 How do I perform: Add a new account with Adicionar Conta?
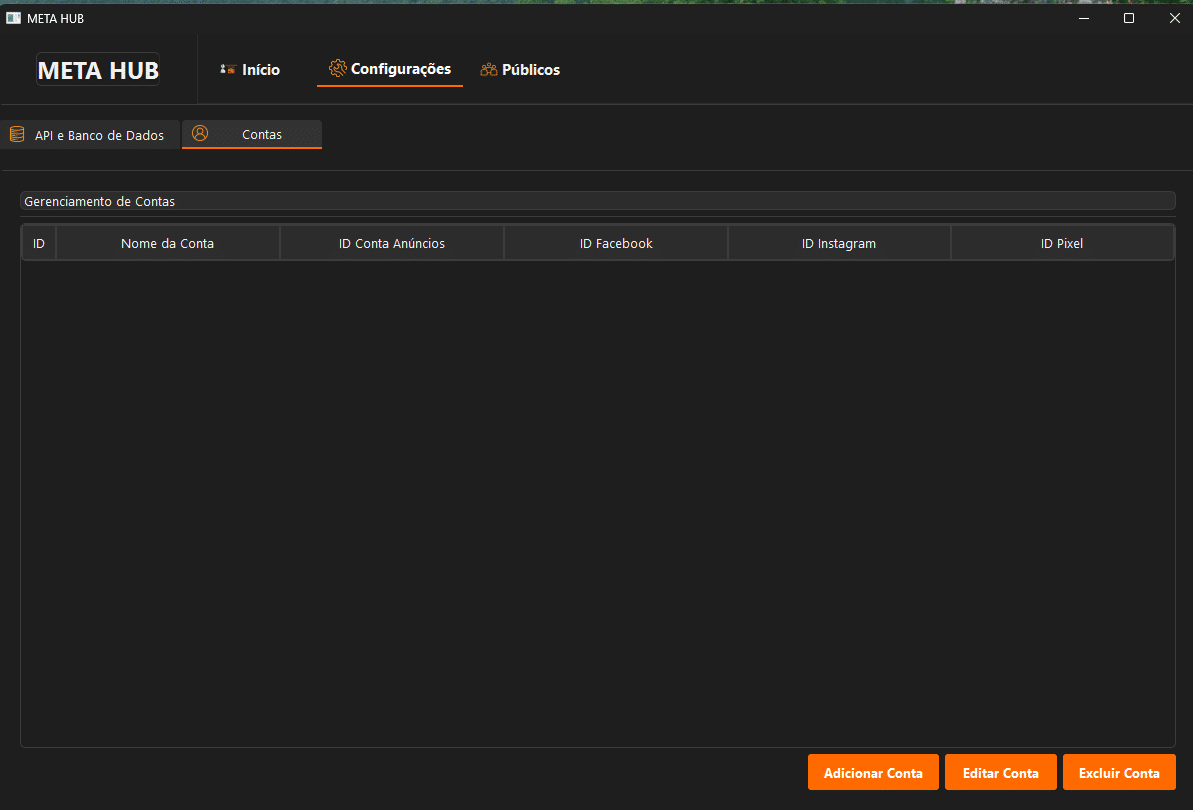tap(873, 773)
